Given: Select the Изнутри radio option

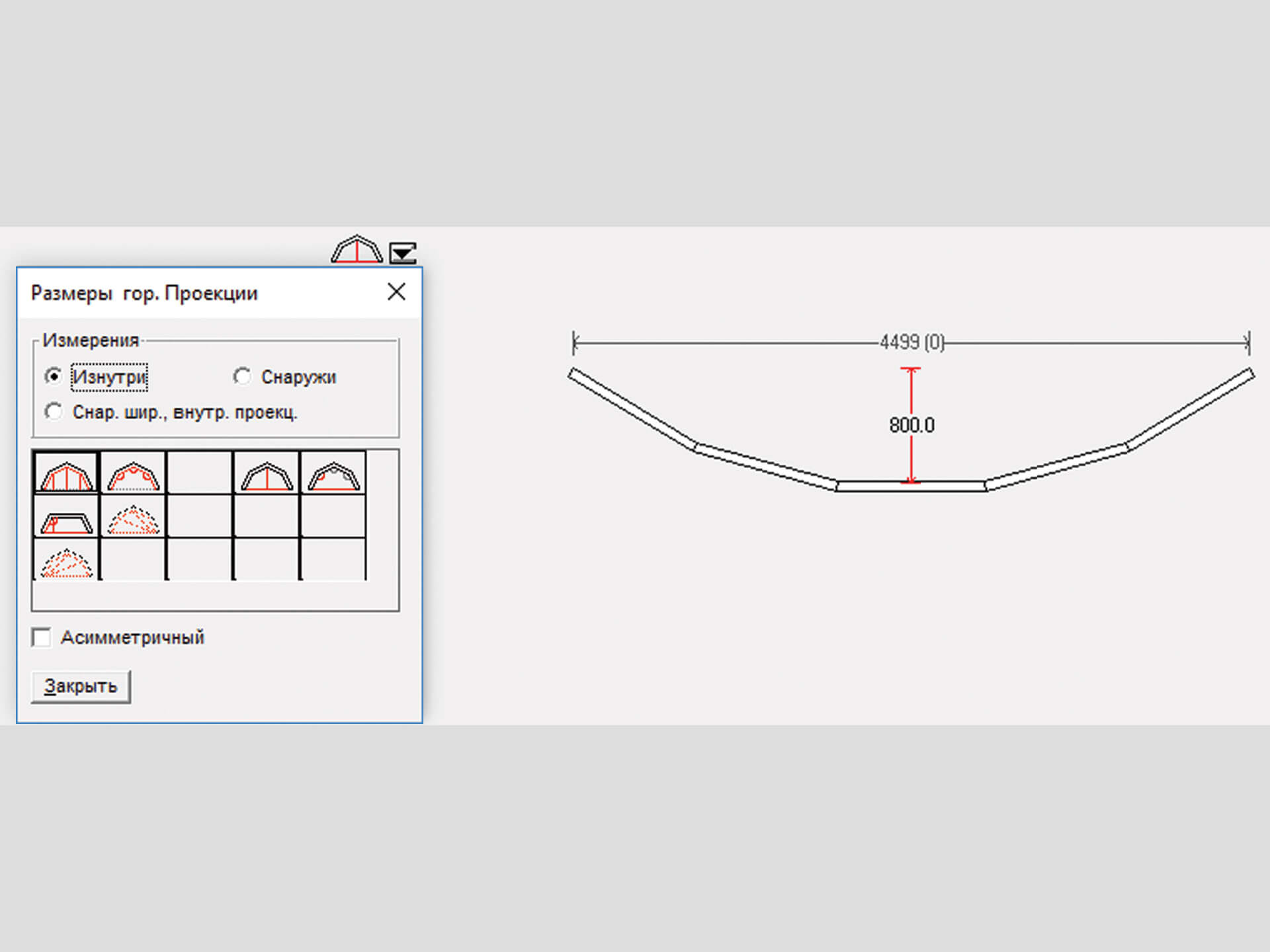Looking at the screenshot, I should coord(54,376).
